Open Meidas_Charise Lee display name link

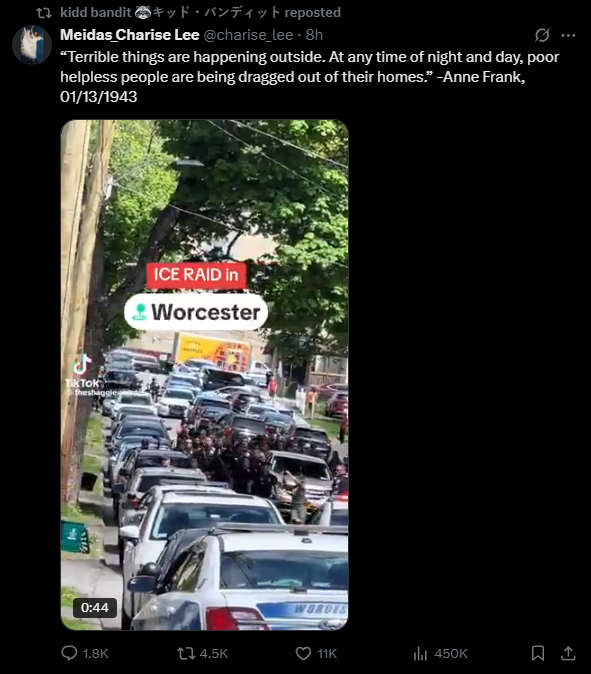pyautogui.click(x=130, y=35)
